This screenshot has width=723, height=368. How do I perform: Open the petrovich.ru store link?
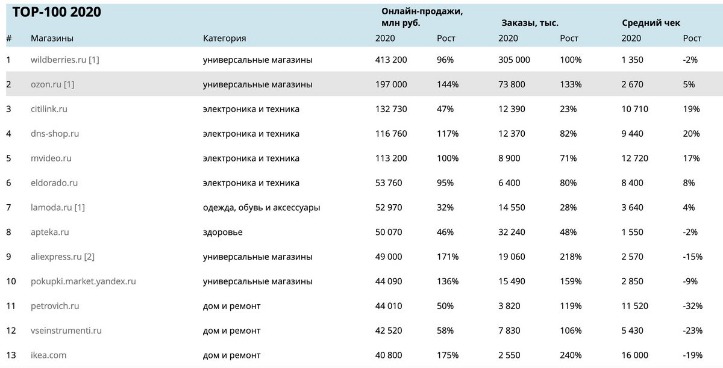[55, 306]
